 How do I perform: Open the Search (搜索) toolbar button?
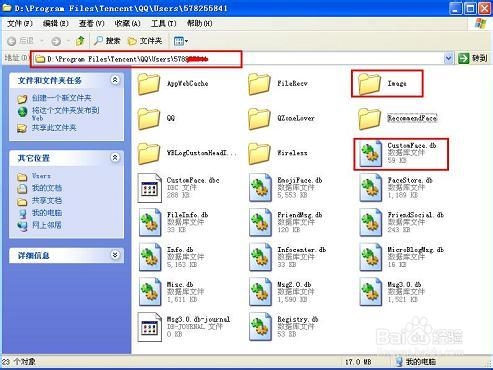(107, 41)
